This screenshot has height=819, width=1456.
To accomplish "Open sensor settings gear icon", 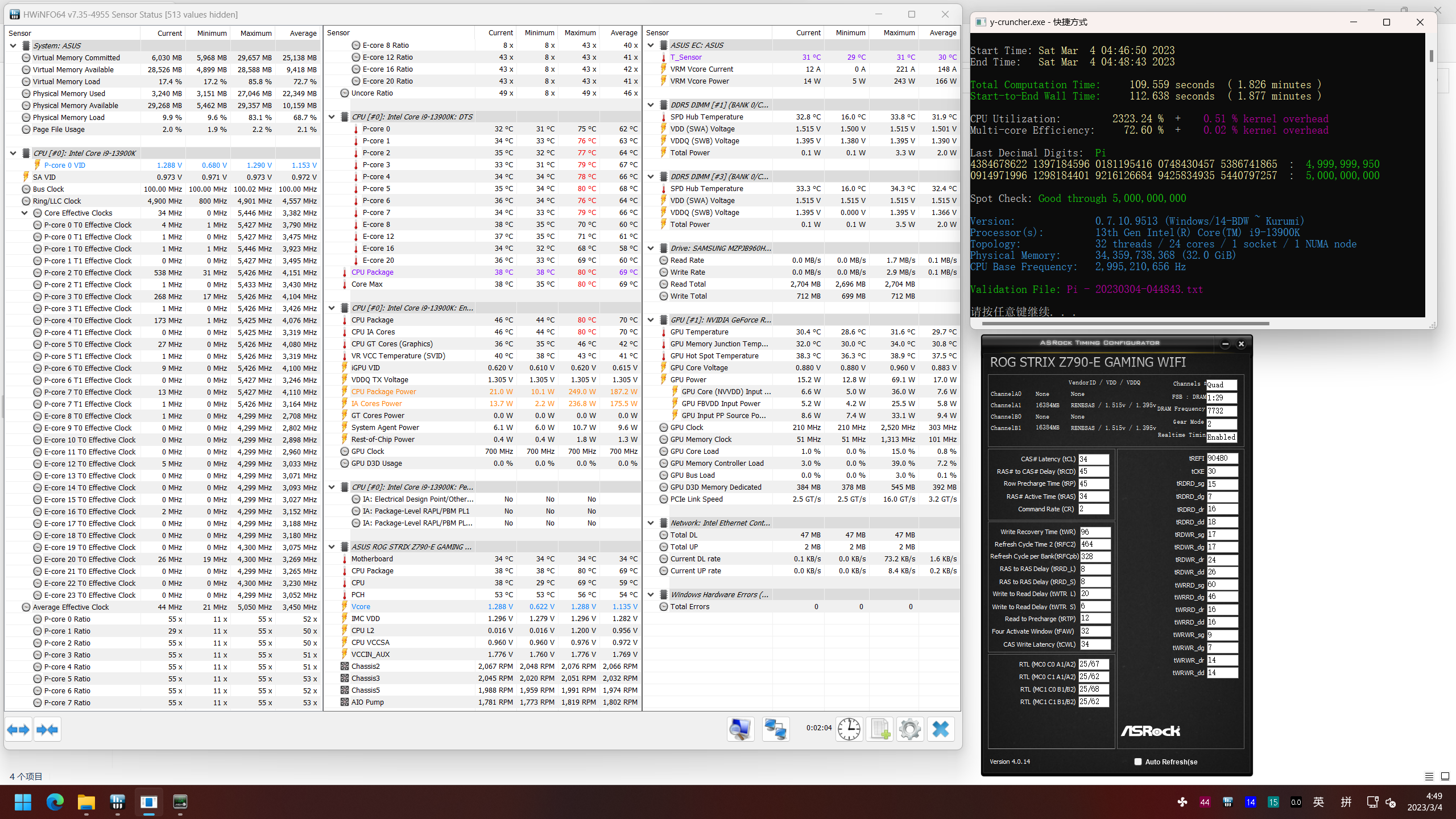I will [x=909, y=729].
